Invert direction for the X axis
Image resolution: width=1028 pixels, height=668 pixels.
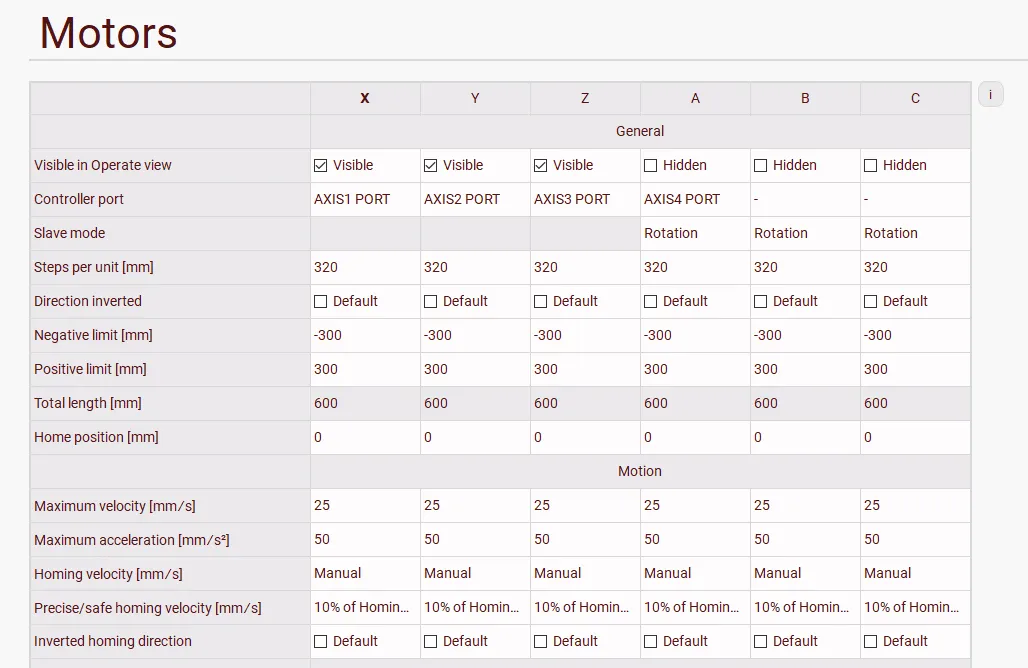pos(321,302)
